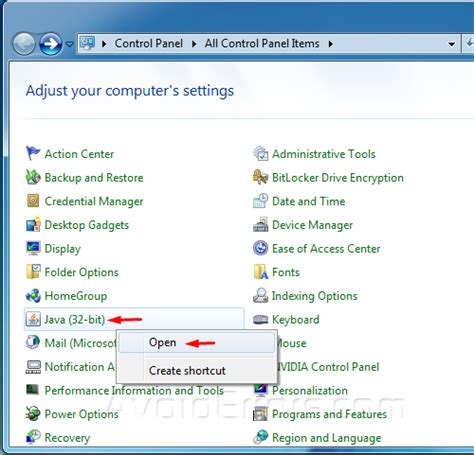Open the Personalization link
Image resolution: width=474 pixels, height=455 pixels.
[310, 390]
